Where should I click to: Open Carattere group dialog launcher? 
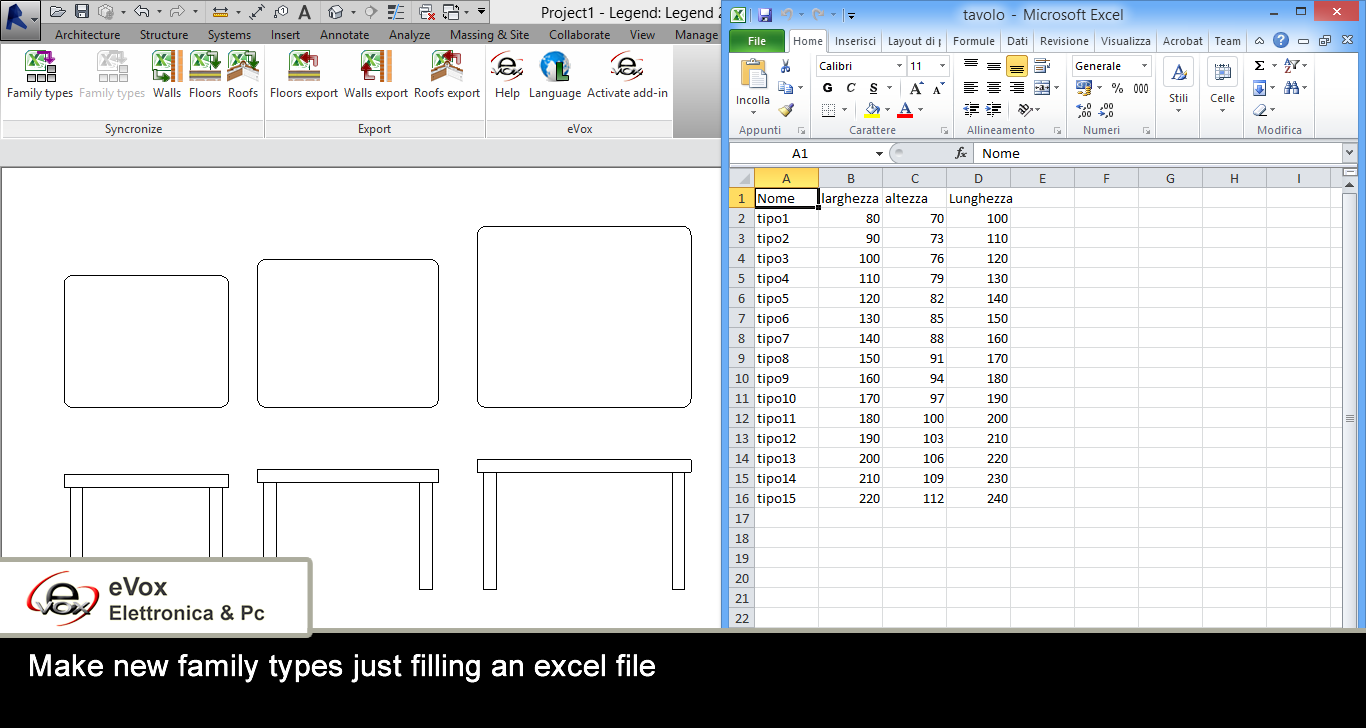tap(944, 131)
